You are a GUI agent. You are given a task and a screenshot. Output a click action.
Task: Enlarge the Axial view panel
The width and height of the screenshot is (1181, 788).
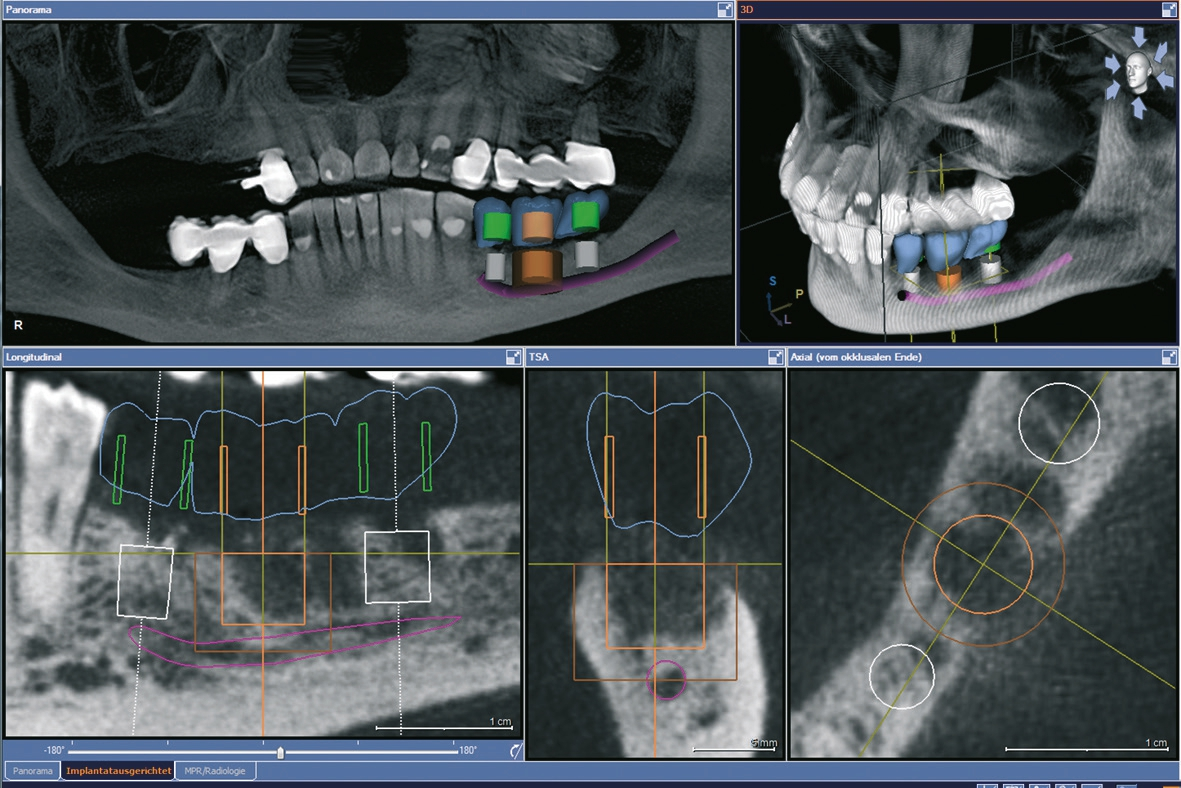click(x=1168, y=357)
